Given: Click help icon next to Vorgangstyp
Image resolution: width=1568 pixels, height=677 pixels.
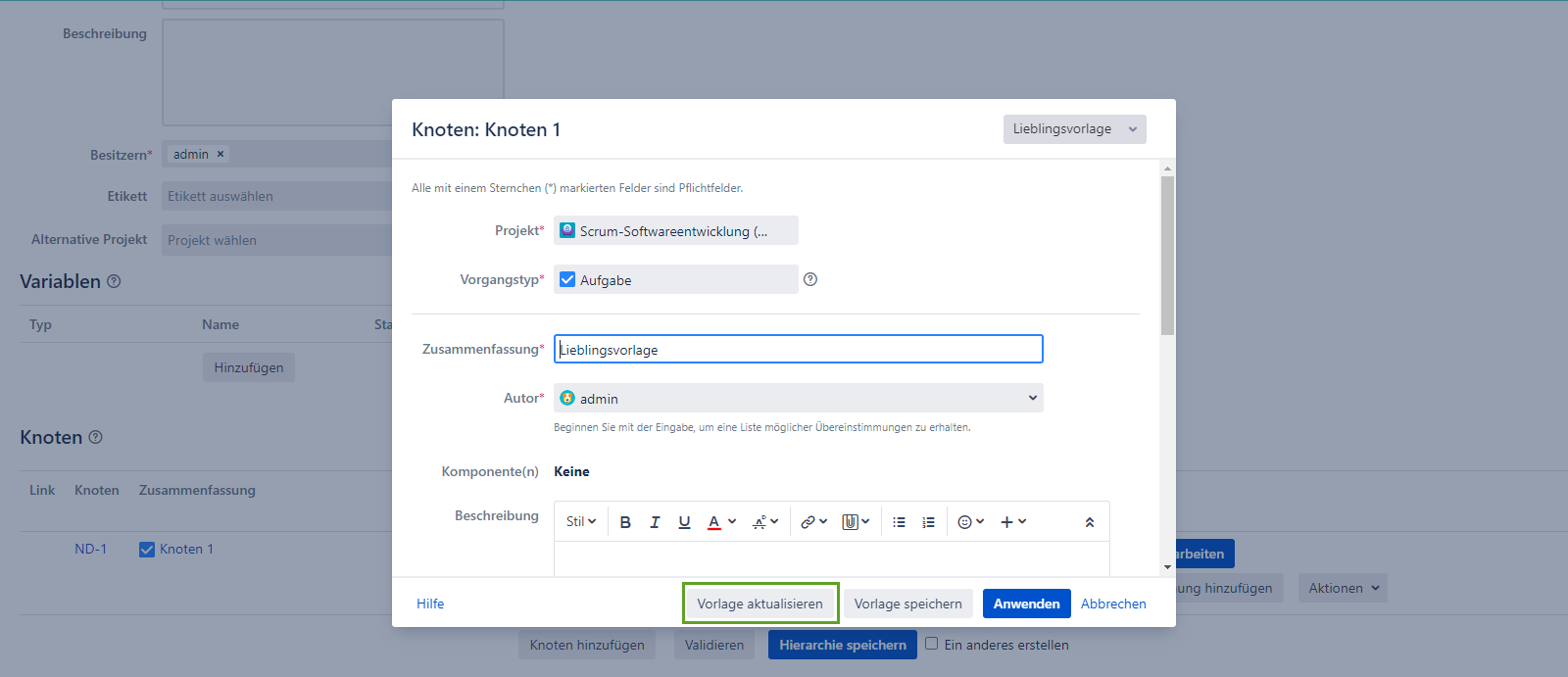Looking at the screenshot, I should (810, 279).
